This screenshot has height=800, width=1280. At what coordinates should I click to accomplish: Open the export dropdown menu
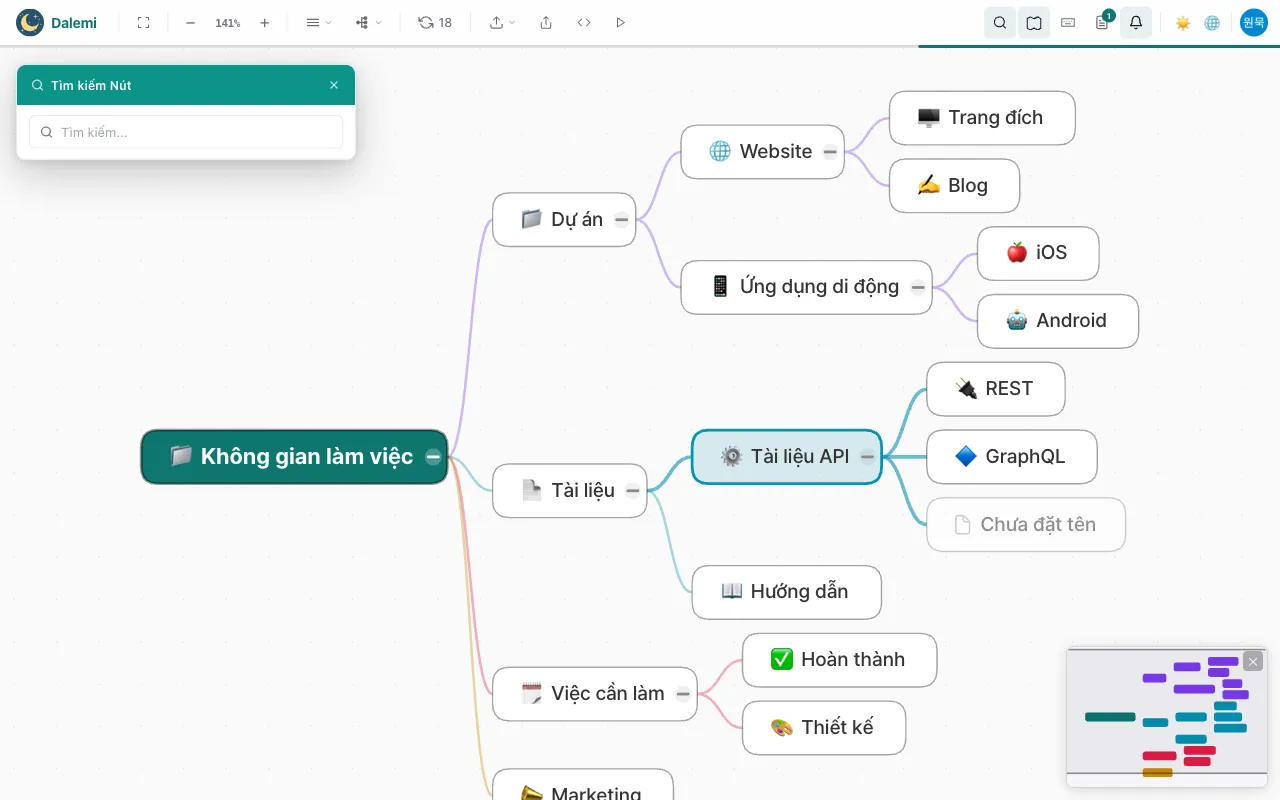click(502, 22)
